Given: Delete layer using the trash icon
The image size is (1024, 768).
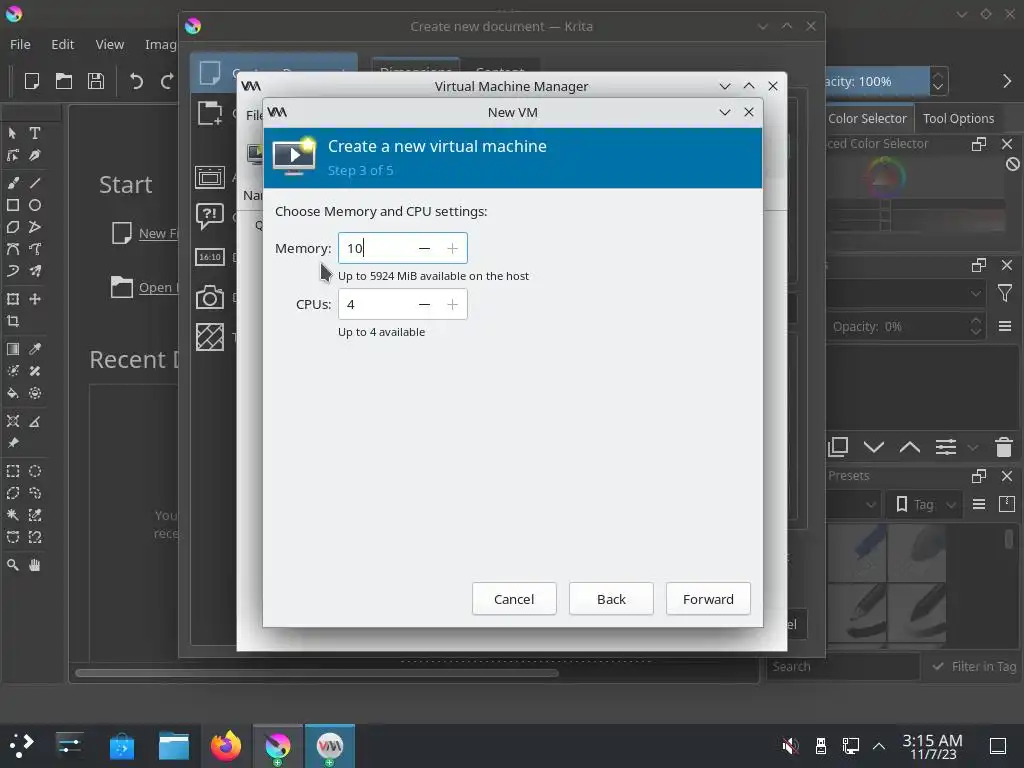Looking at the screenshot, I should [x=1004, y=447].
